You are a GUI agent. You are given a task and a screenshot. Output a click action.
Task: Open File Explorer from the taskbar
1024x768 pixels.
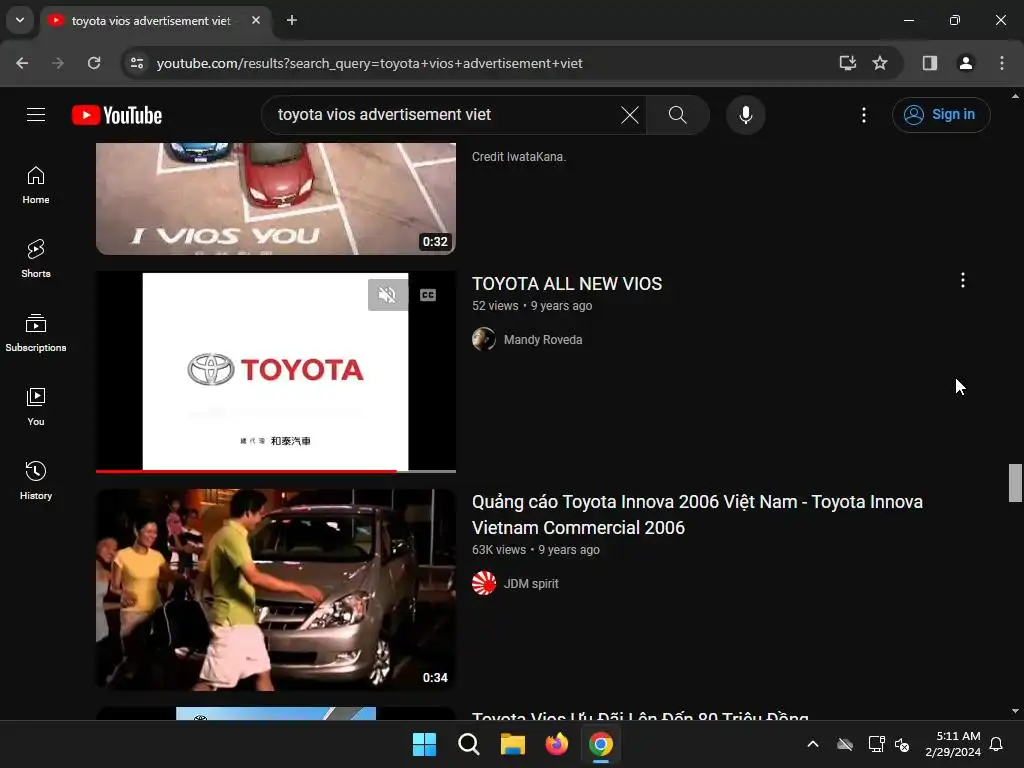click(513, 744)
